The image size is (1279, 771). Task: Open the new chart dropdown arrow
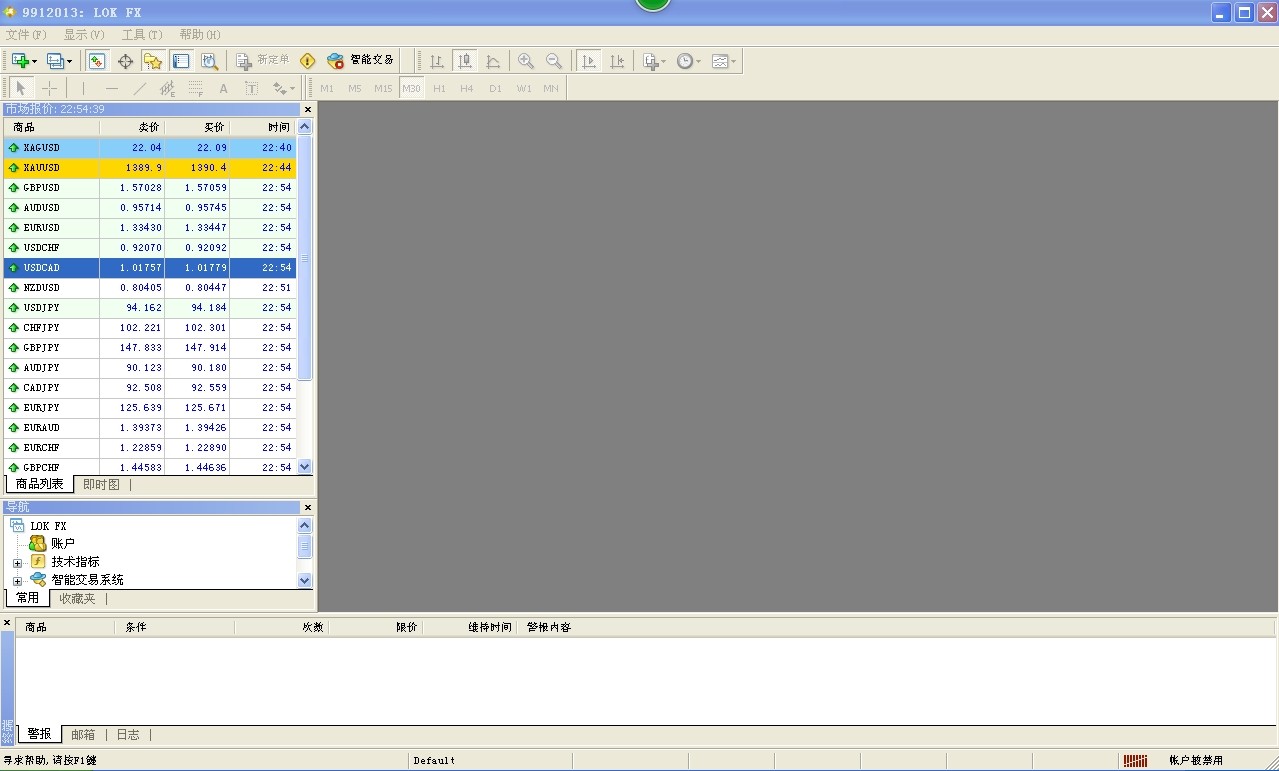(34, 61)
